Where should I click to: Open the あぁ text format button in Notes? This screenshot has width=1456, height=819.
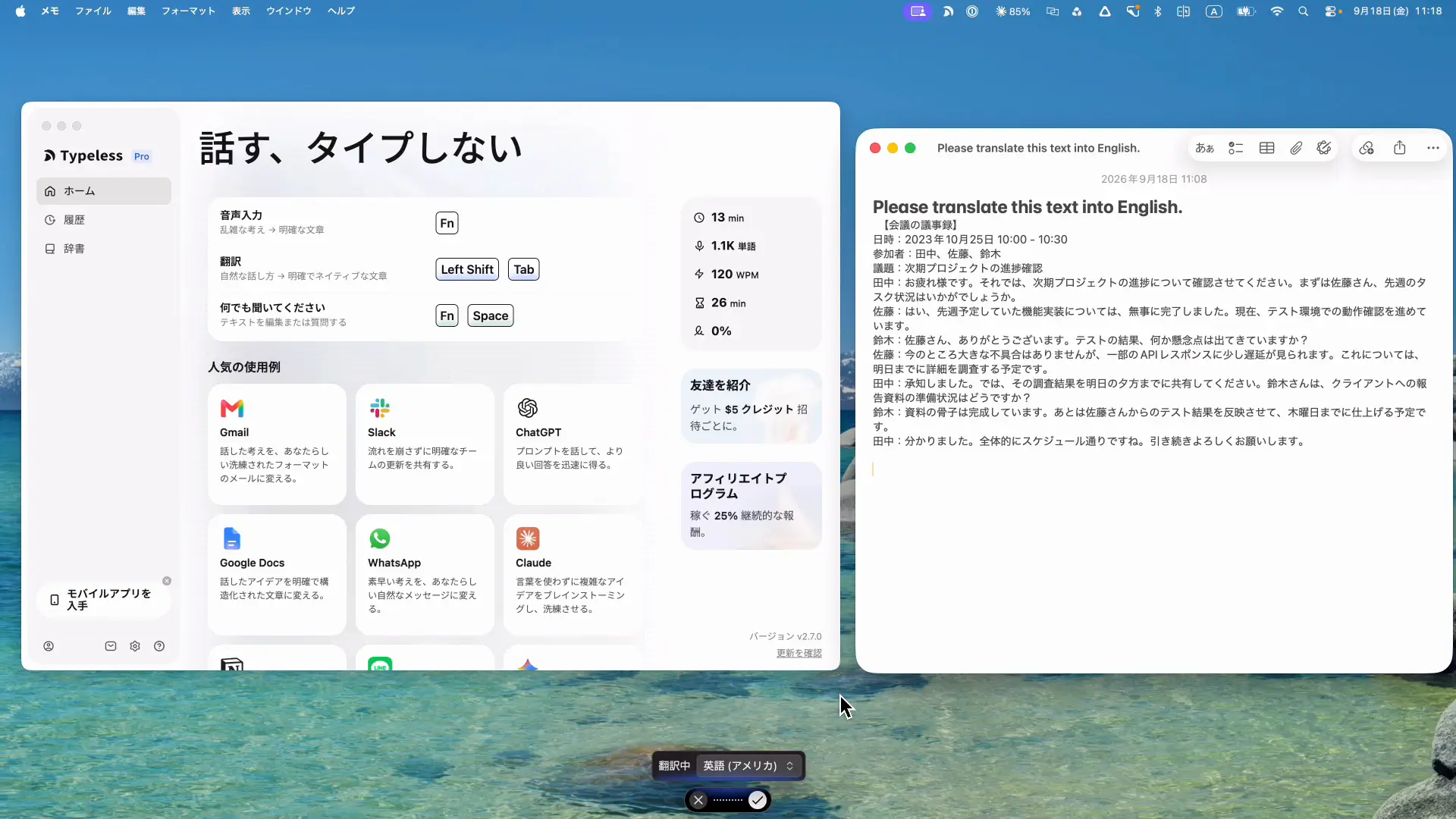click(x=1204, y=148)
